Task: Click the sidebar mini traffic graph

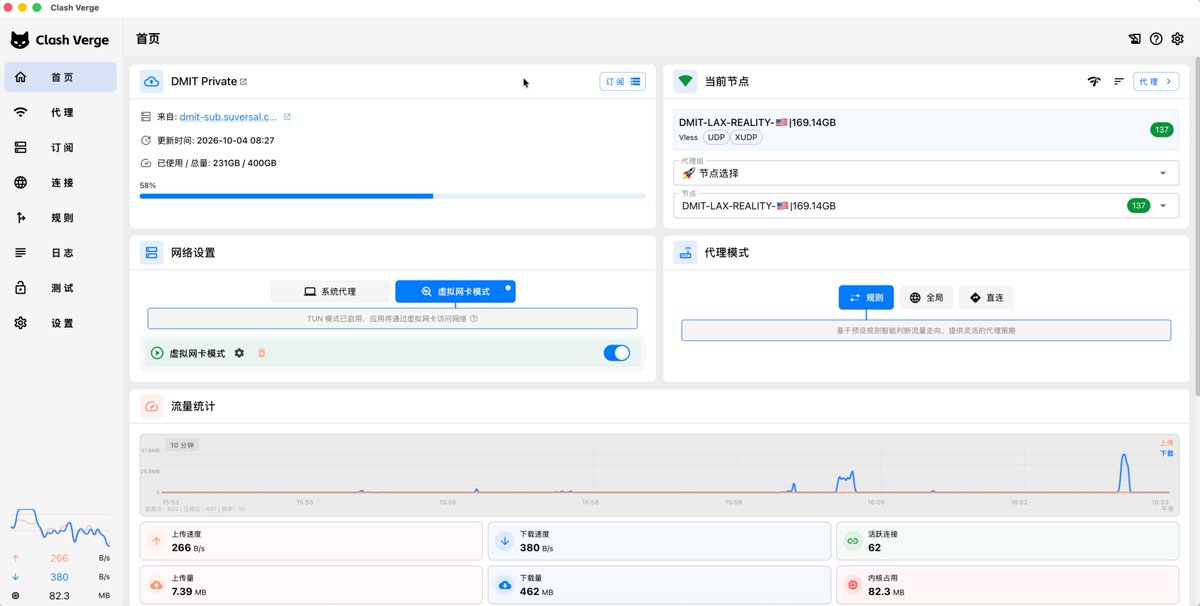Action: coord(60,526)
